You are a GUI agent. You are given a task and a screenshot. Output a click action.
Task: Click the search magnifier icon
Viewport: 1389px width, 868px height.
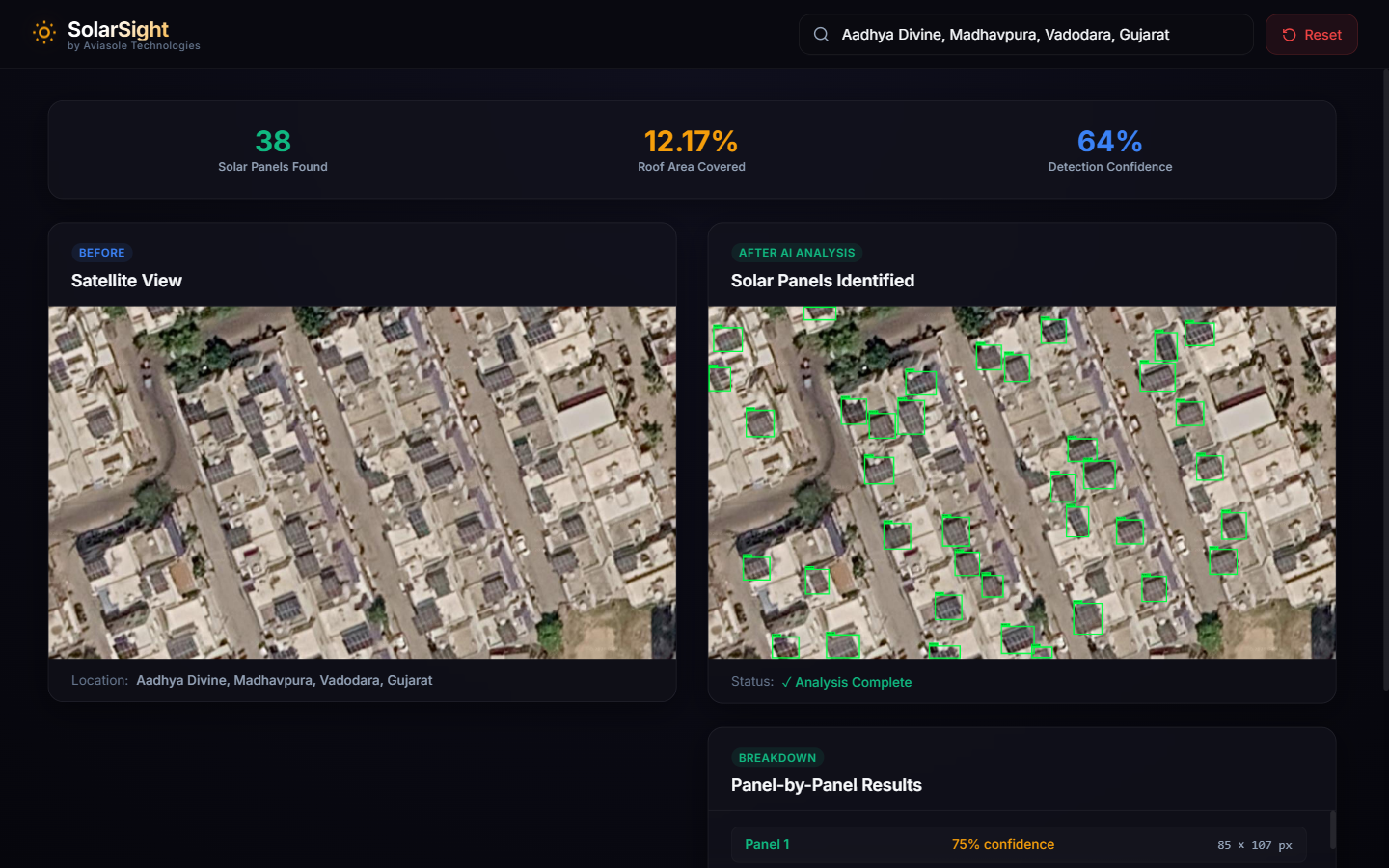point(821,34)
